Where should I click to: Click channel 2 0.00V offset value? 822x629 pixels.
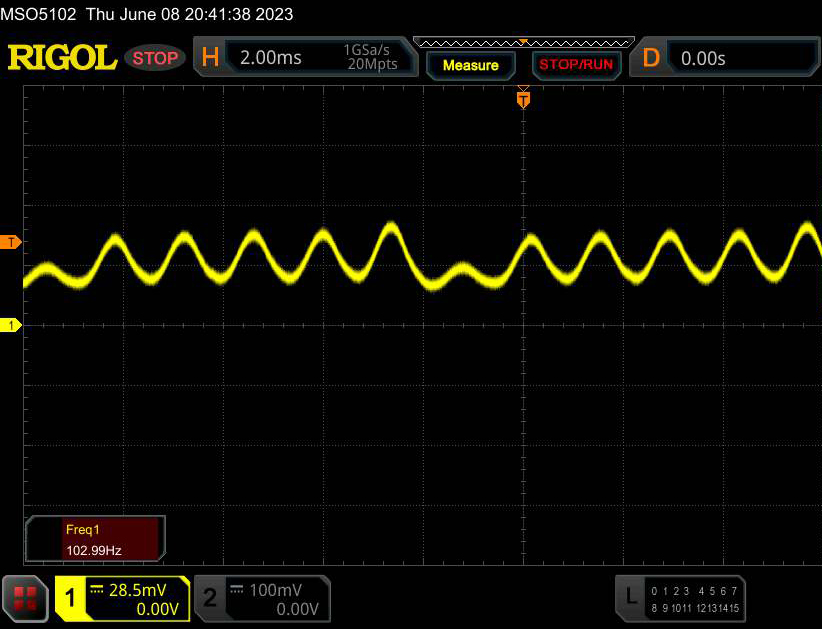point(297,609)
